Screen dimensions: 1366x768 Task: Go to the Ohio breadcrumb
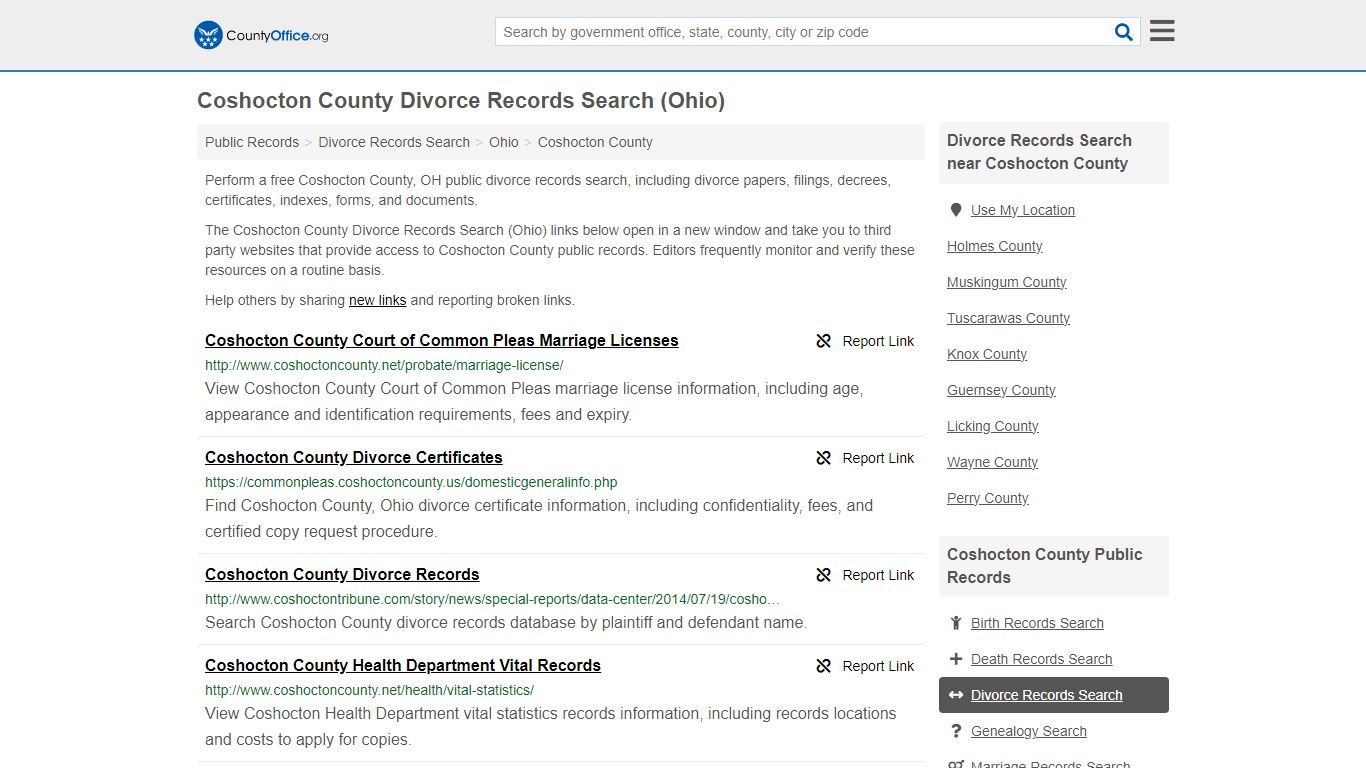click(x=504, y=142)
